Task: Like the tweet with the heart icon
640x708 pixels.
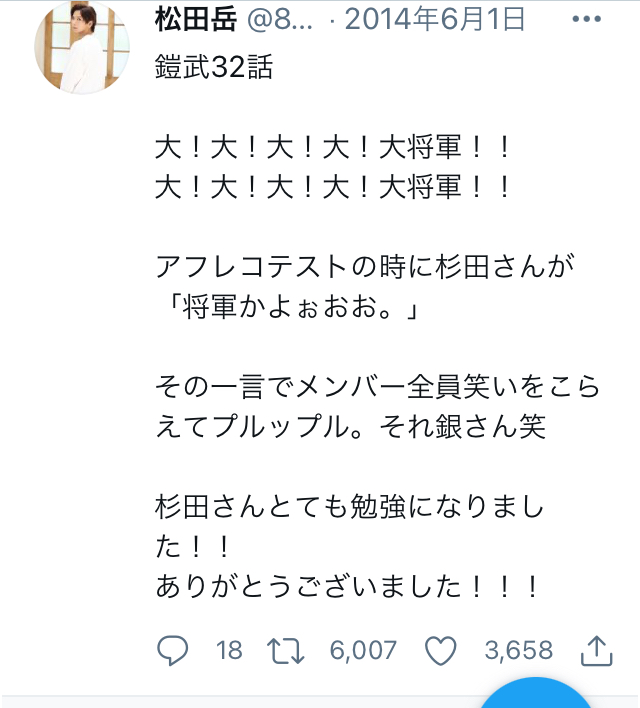Action: click(x=440, y=651)
